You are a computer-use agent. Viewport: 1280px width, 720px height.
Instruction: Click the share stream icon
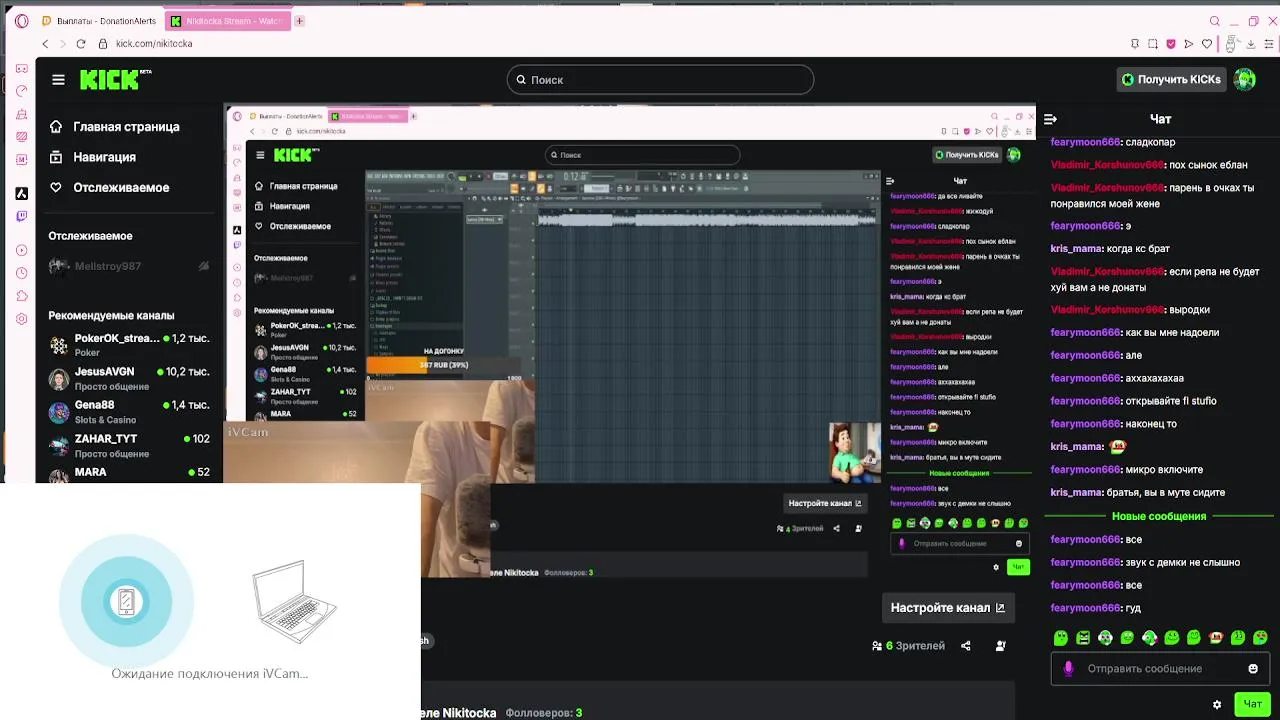[965, 646]
